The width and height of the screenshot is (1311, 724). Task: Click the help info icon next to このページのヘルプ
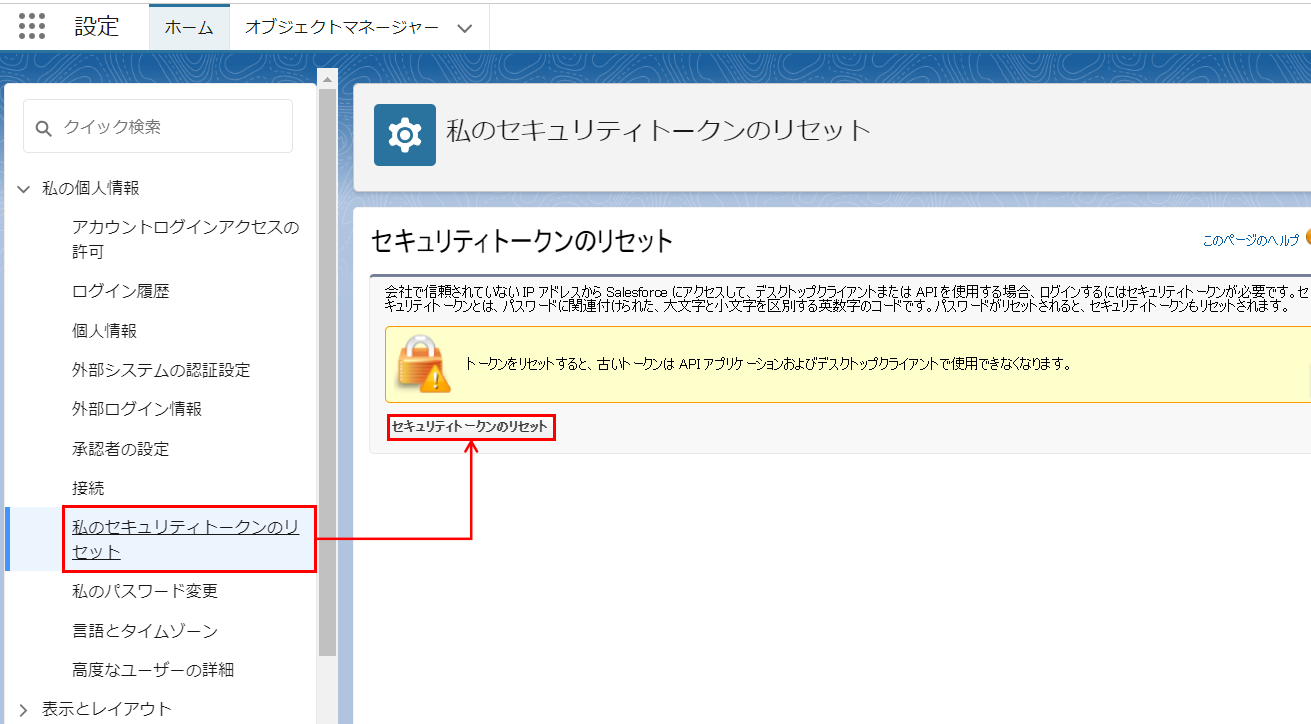pyautogui.click(x=1308, y=237)
